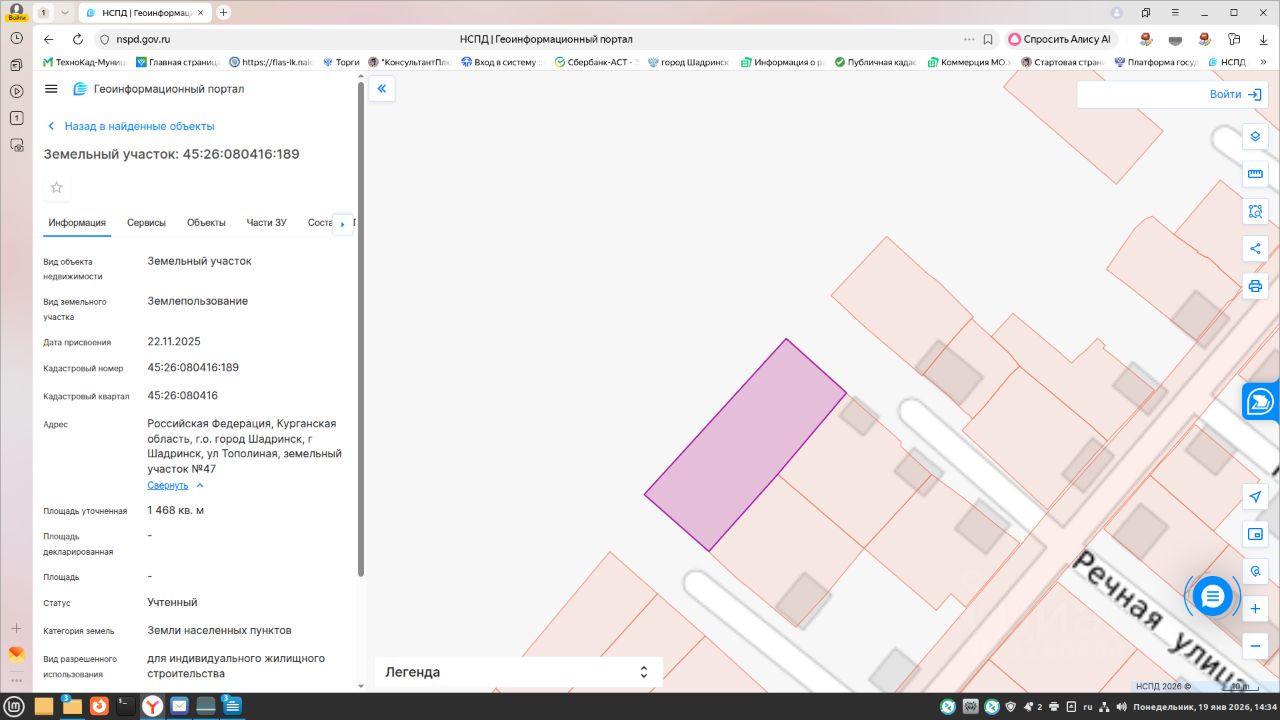Add parcel to favorites with star
The image size is (1280, 720).
57,187
